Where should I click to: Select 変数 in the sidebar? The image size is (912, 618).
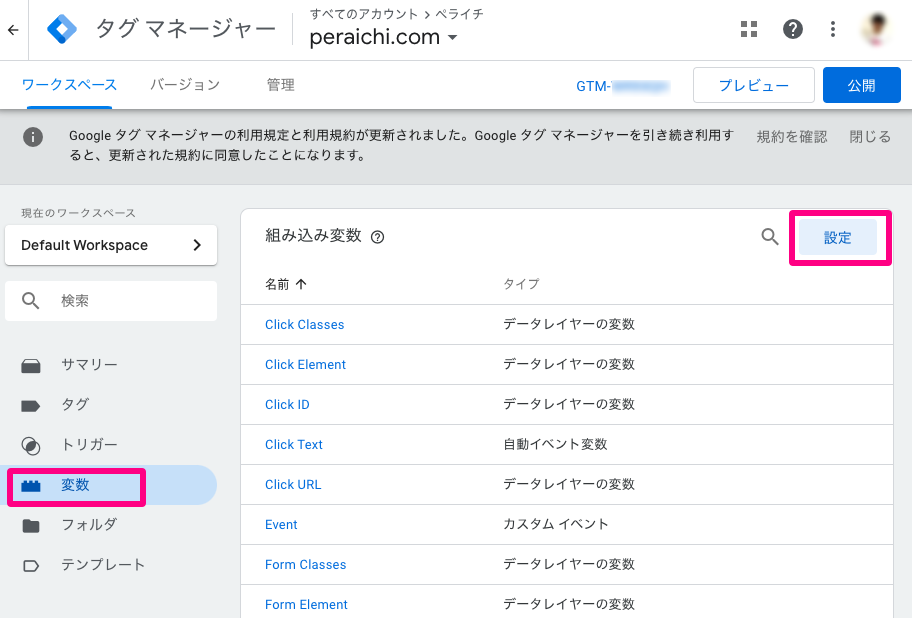click(111, 485)
